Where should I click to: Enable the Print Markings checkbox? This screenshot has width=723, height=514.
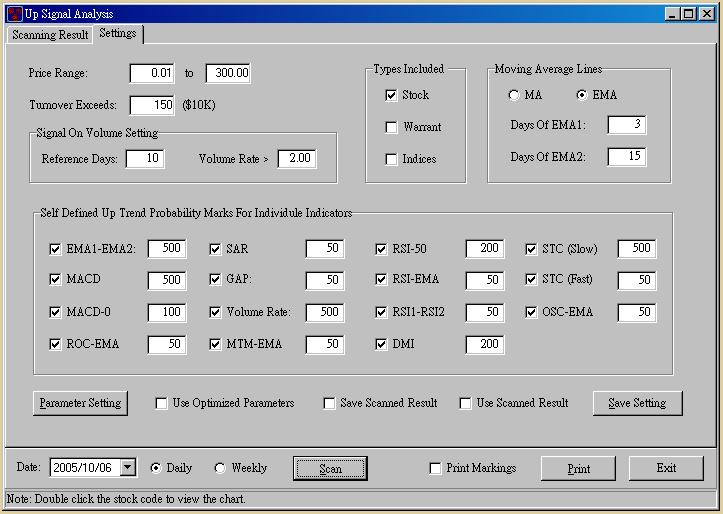click(435, 468)
